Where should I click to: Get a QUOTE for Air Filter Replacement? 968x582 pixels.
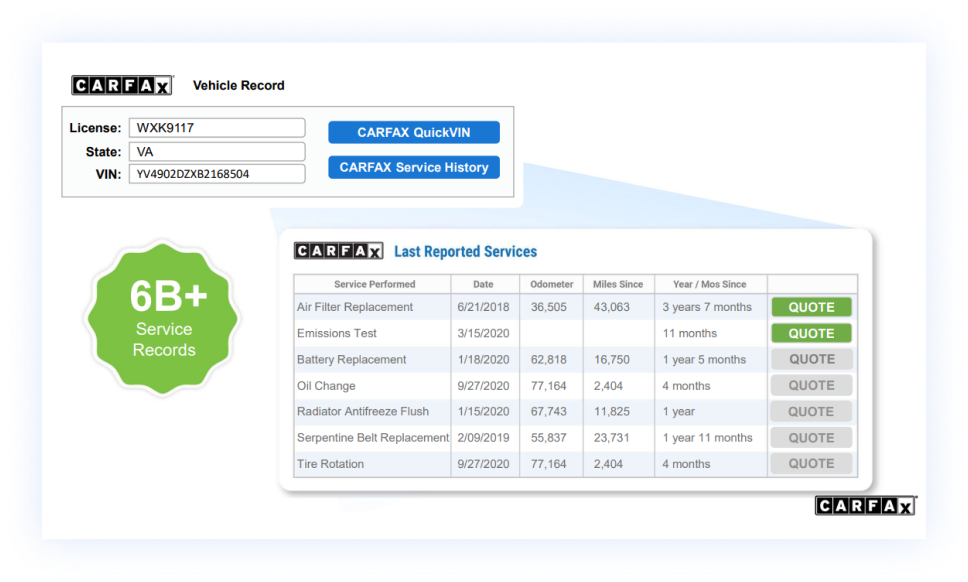point(811,307)
